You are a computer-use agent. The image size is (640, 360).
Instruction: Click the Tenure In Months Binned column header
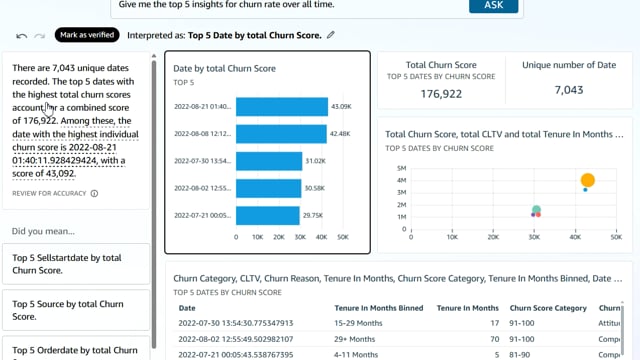(378, 308)
